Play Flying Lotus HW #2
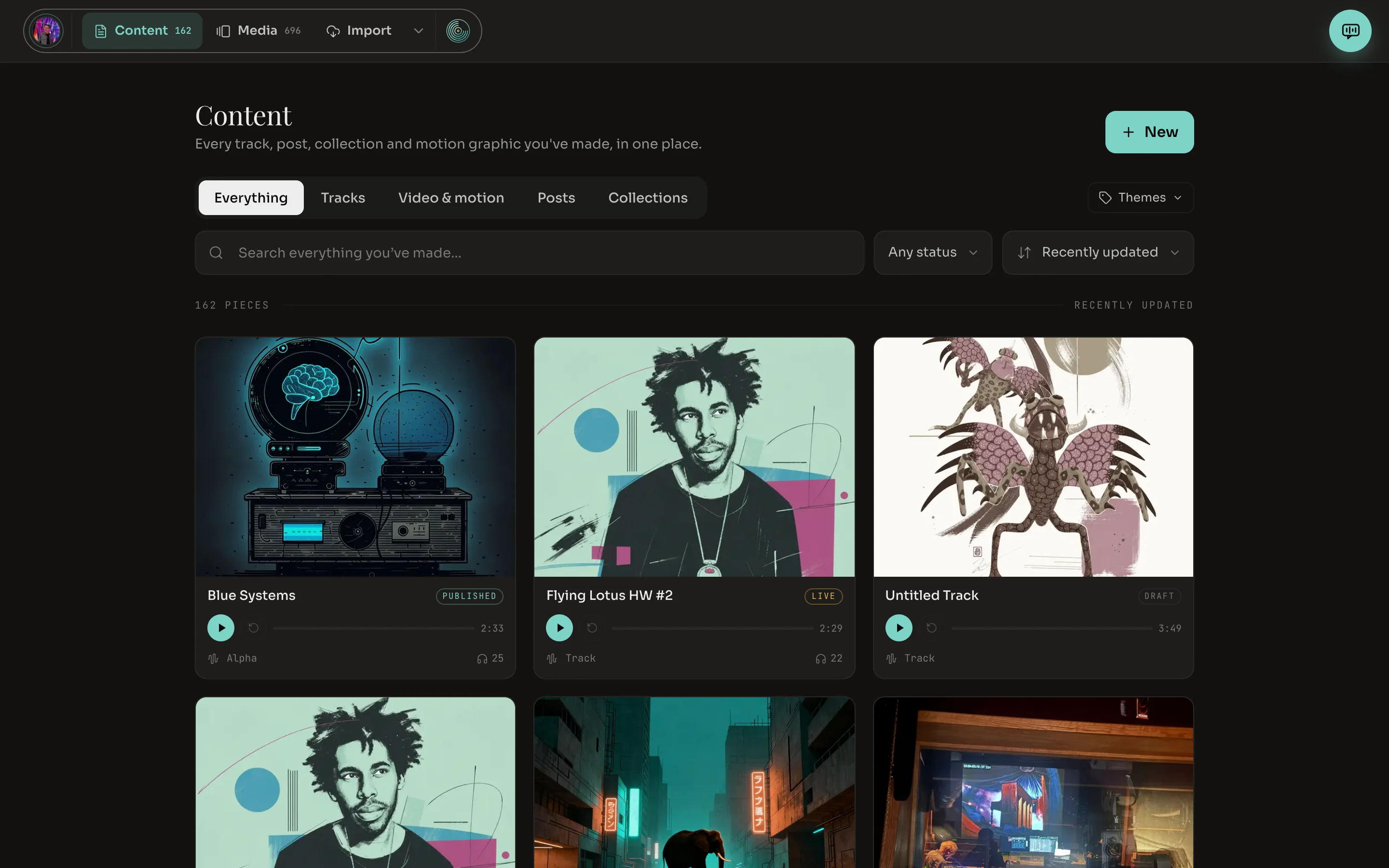The image size is (1389, 868). 559,628
